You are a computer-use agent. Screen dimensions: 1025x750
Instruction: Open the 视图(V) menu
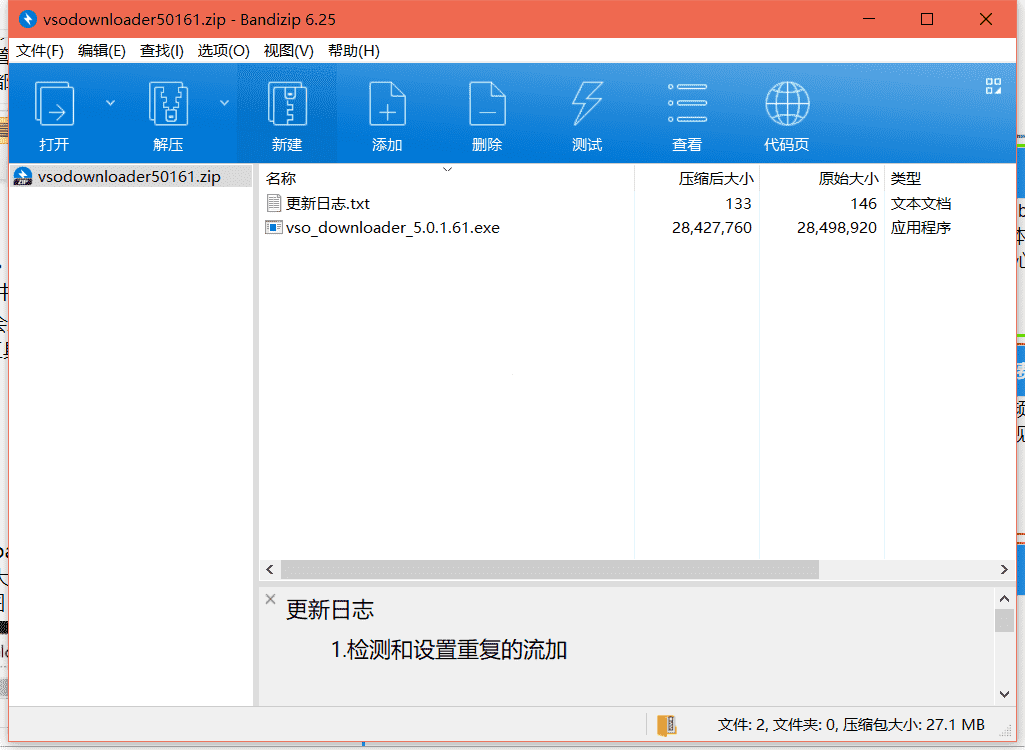point(288,51)
